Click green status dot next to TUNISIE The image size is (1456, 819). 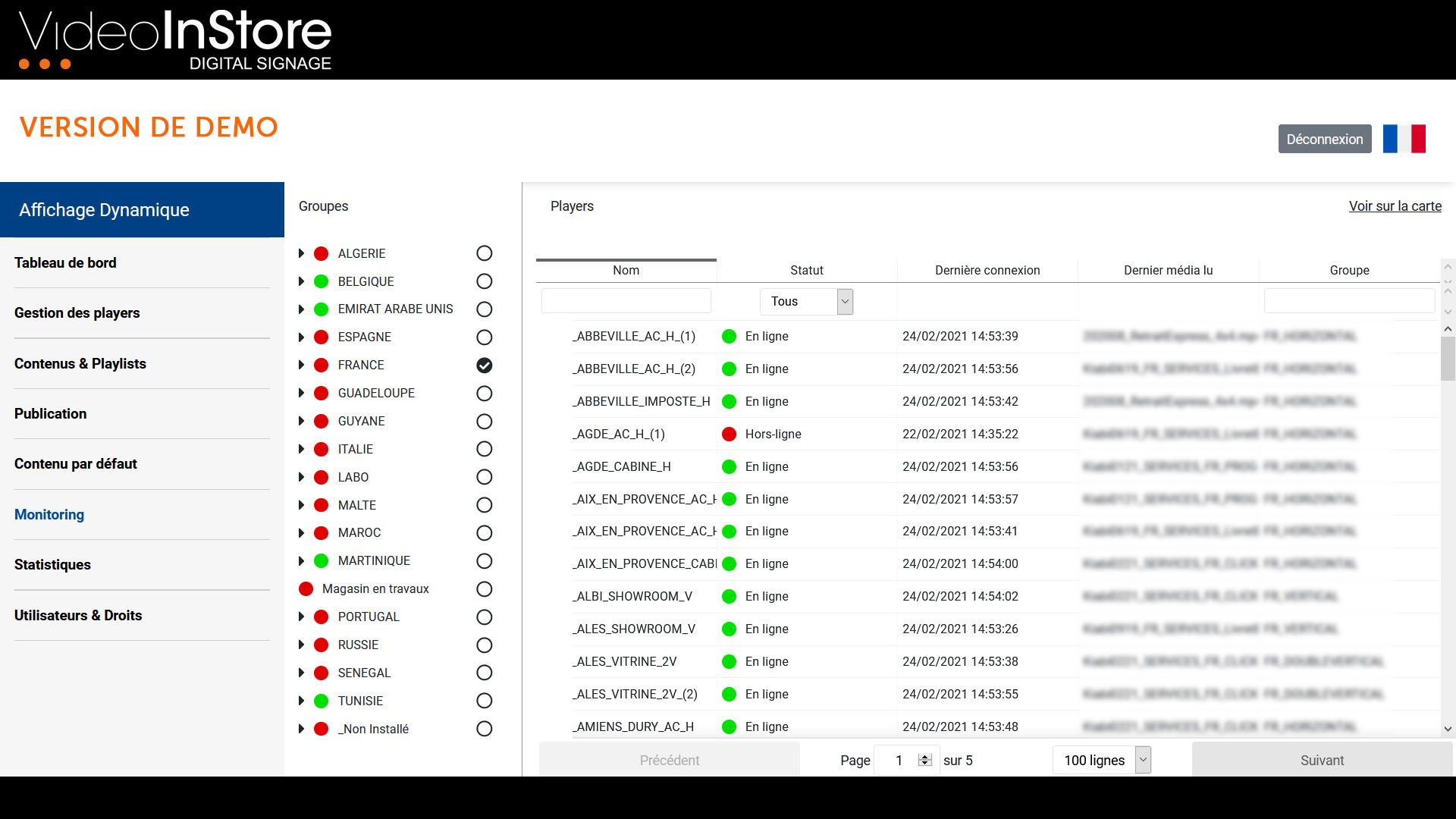tap(321, 701)
